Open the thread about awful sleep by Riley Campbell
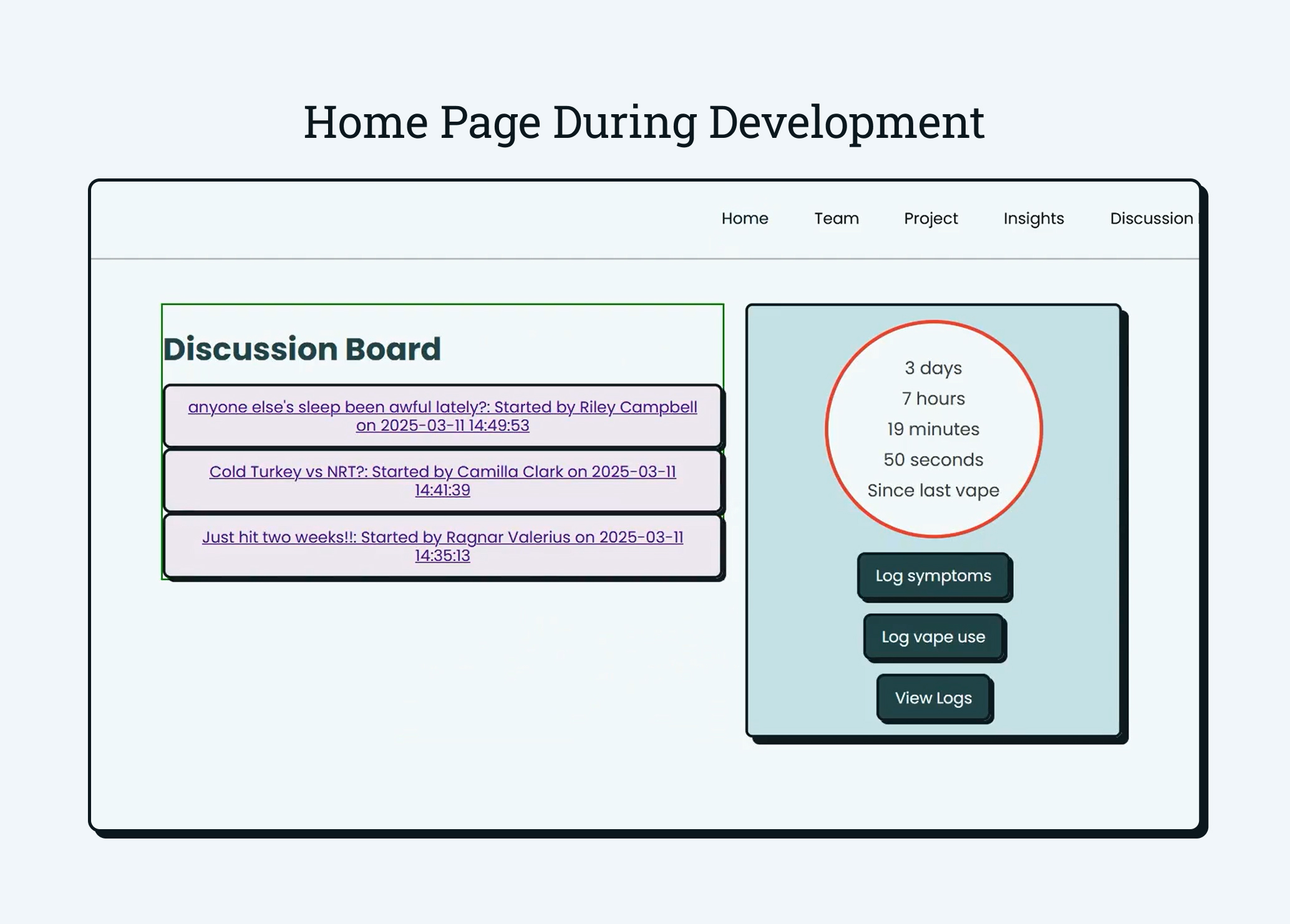The width and height of the screenshot is (1290, 924). pos(443,416)
